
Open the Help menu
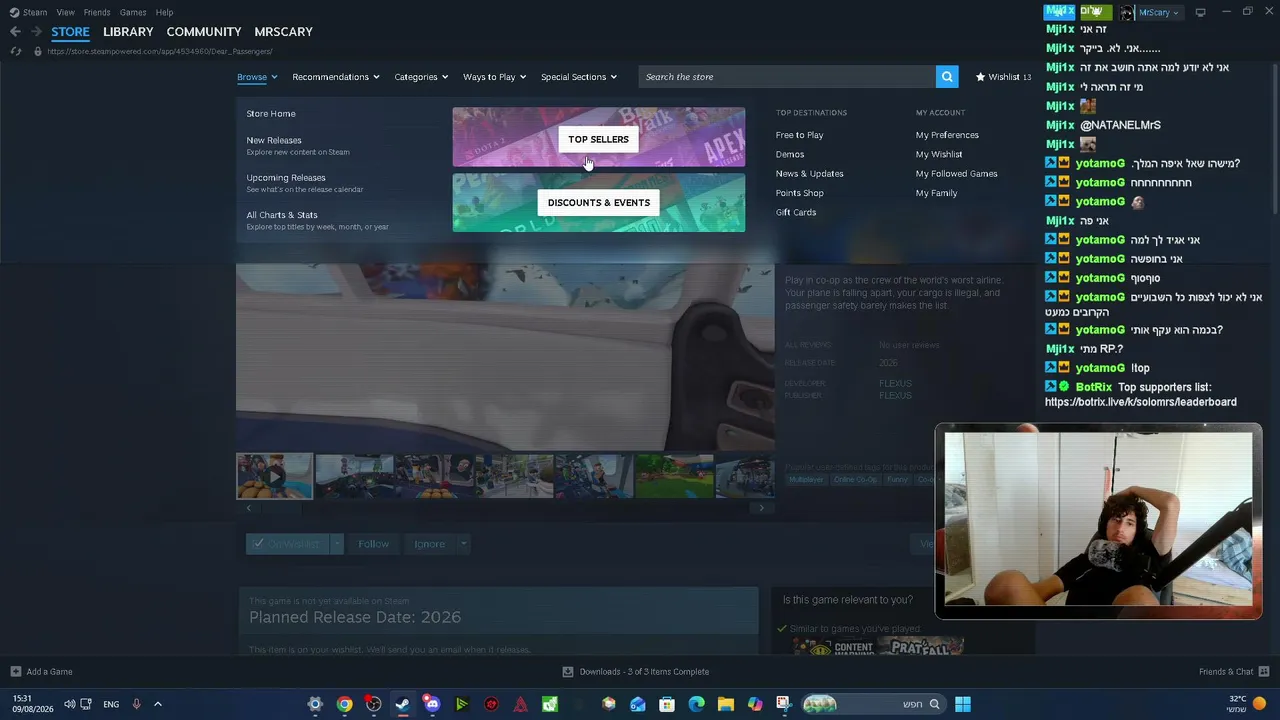click(164, 12)
